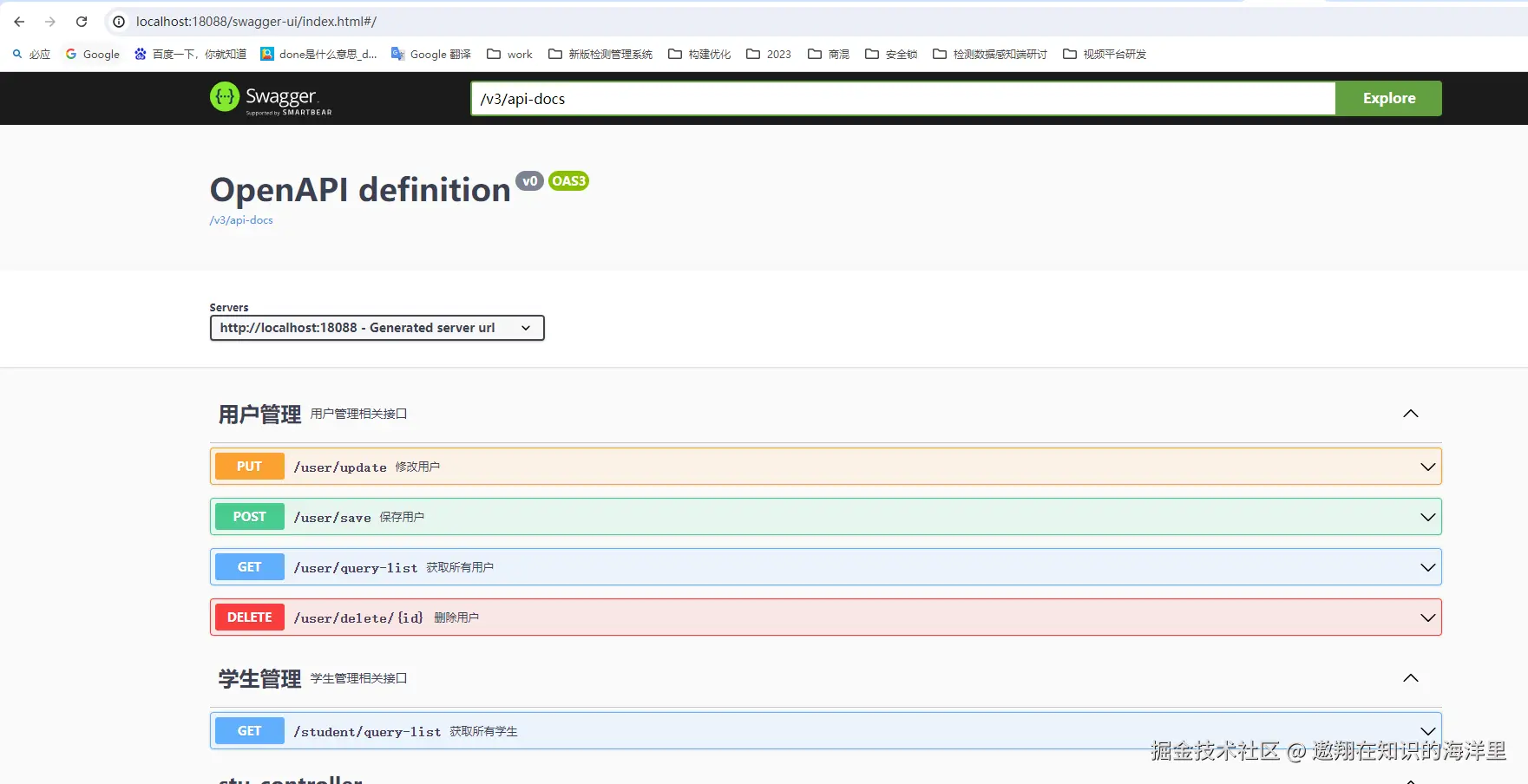Click the 用户管理 tag heading
Image resolution: width=1528 pixels, height=784 pixels.
(x=259, y=415)
